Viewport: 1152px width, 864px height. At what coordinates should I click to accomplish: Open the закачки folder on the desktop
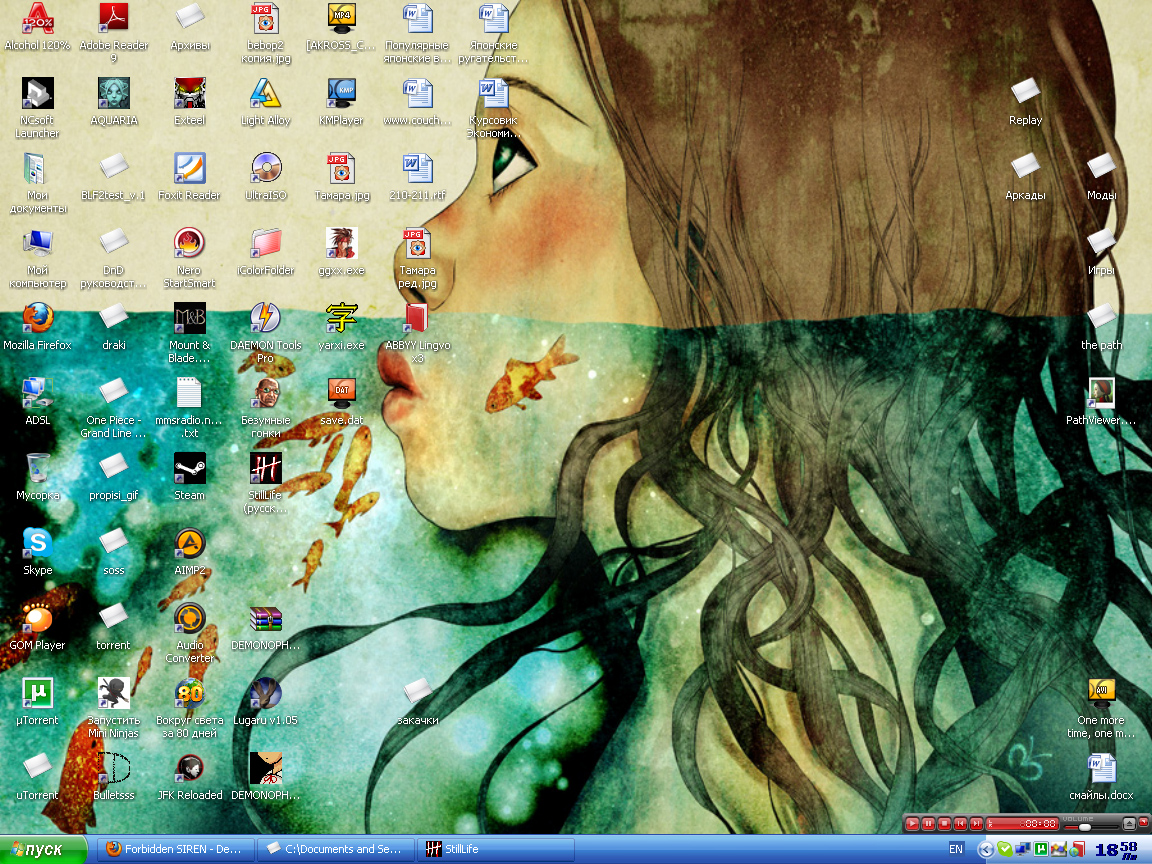coord(418,702)
